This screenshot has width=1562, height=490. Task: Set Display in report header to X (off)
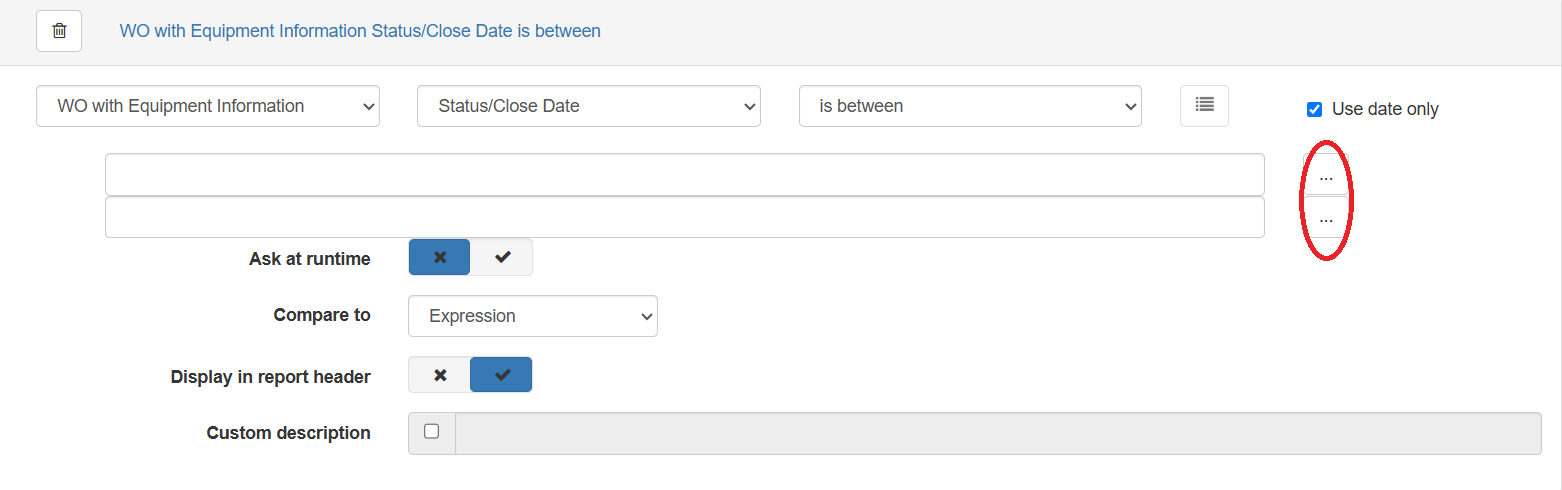point(440,375)
